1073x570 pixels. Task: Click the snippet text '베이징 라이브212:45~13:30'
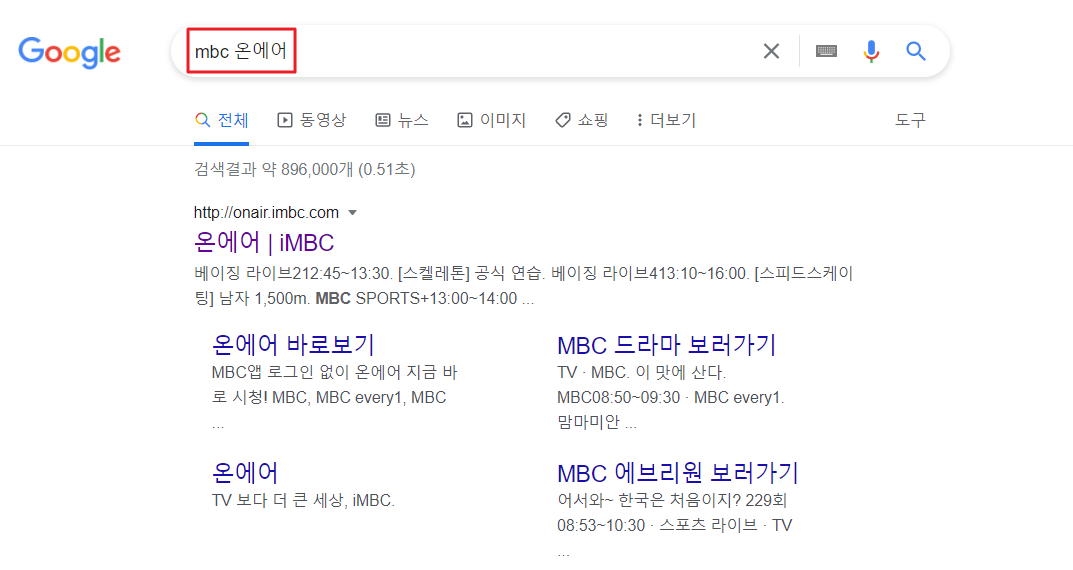294,274
